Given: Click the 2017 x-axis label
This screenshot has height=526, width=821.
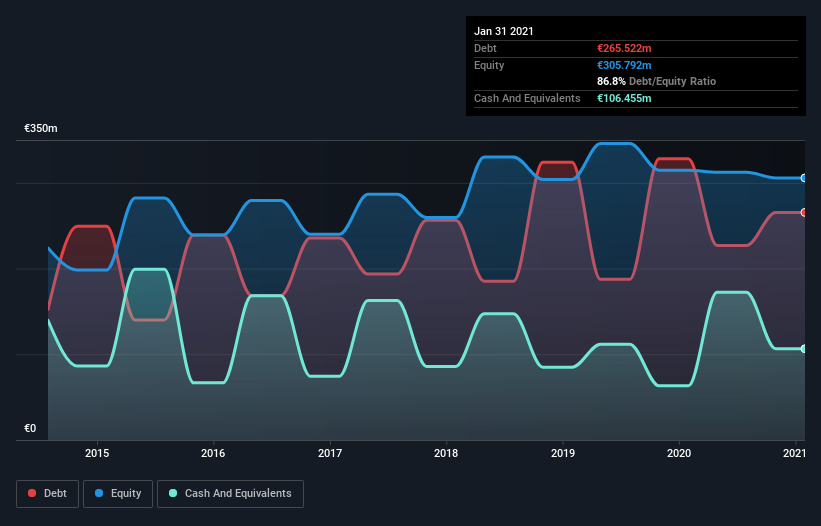Looking at the screenshot, I should click(x=330, y=453).
